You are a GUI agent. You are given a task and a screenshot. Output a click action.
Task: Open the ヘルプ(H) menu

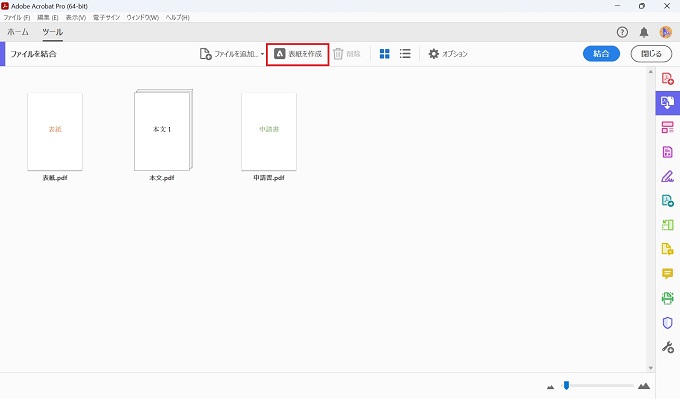pos(178,17)
